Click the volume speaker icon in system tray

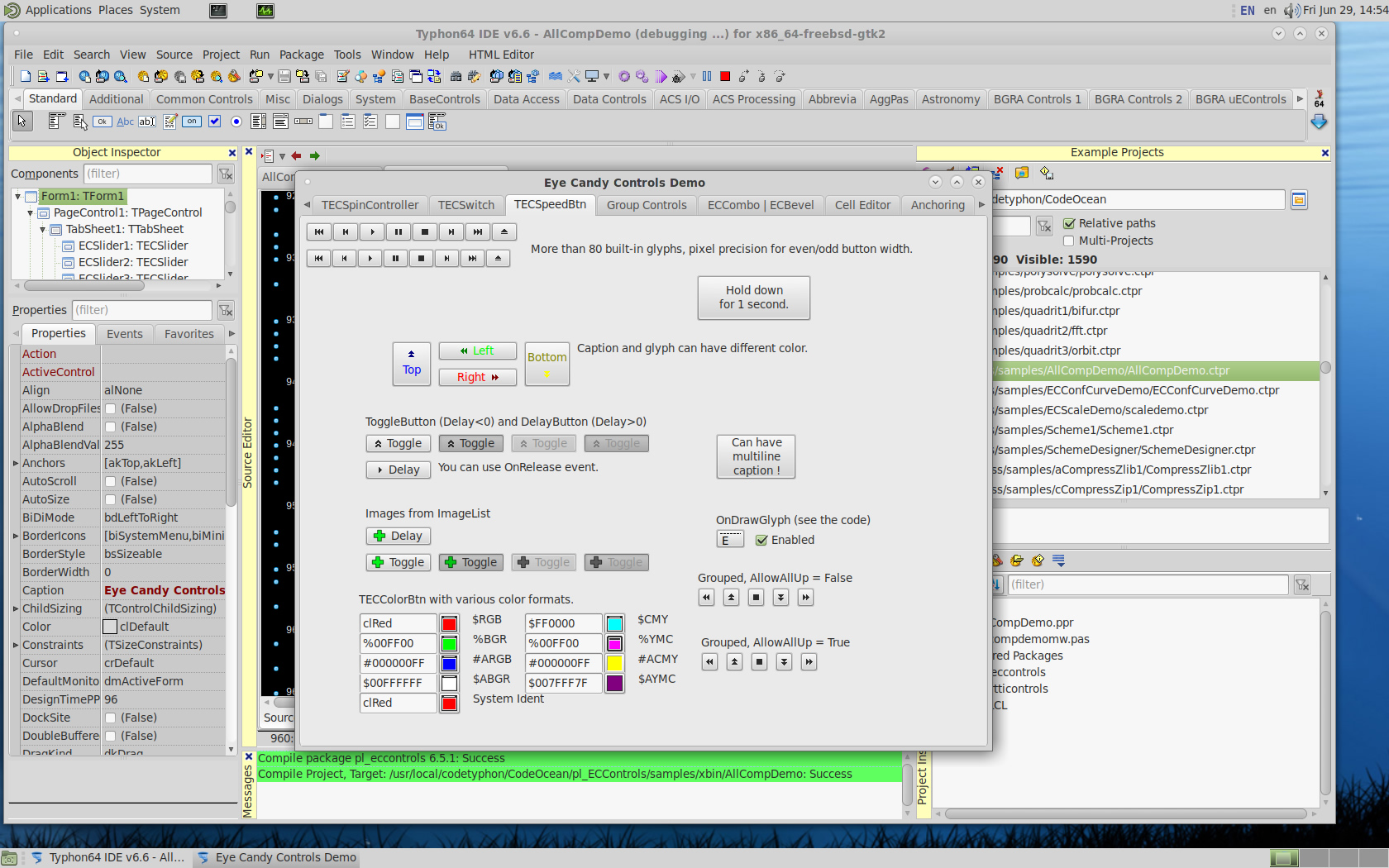tap(1291, 10)
